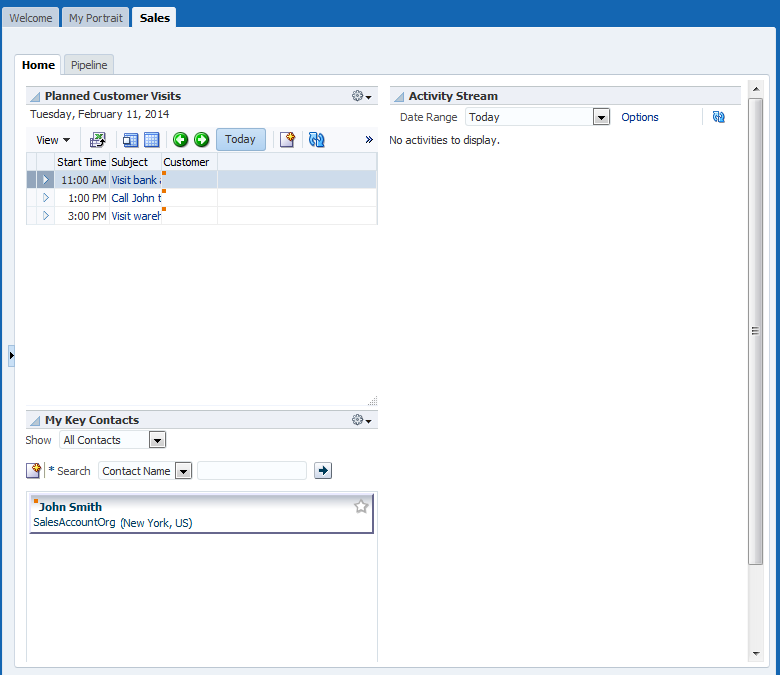
Task: Expand the 1:00 PM visit row
Action: (46, 197)
